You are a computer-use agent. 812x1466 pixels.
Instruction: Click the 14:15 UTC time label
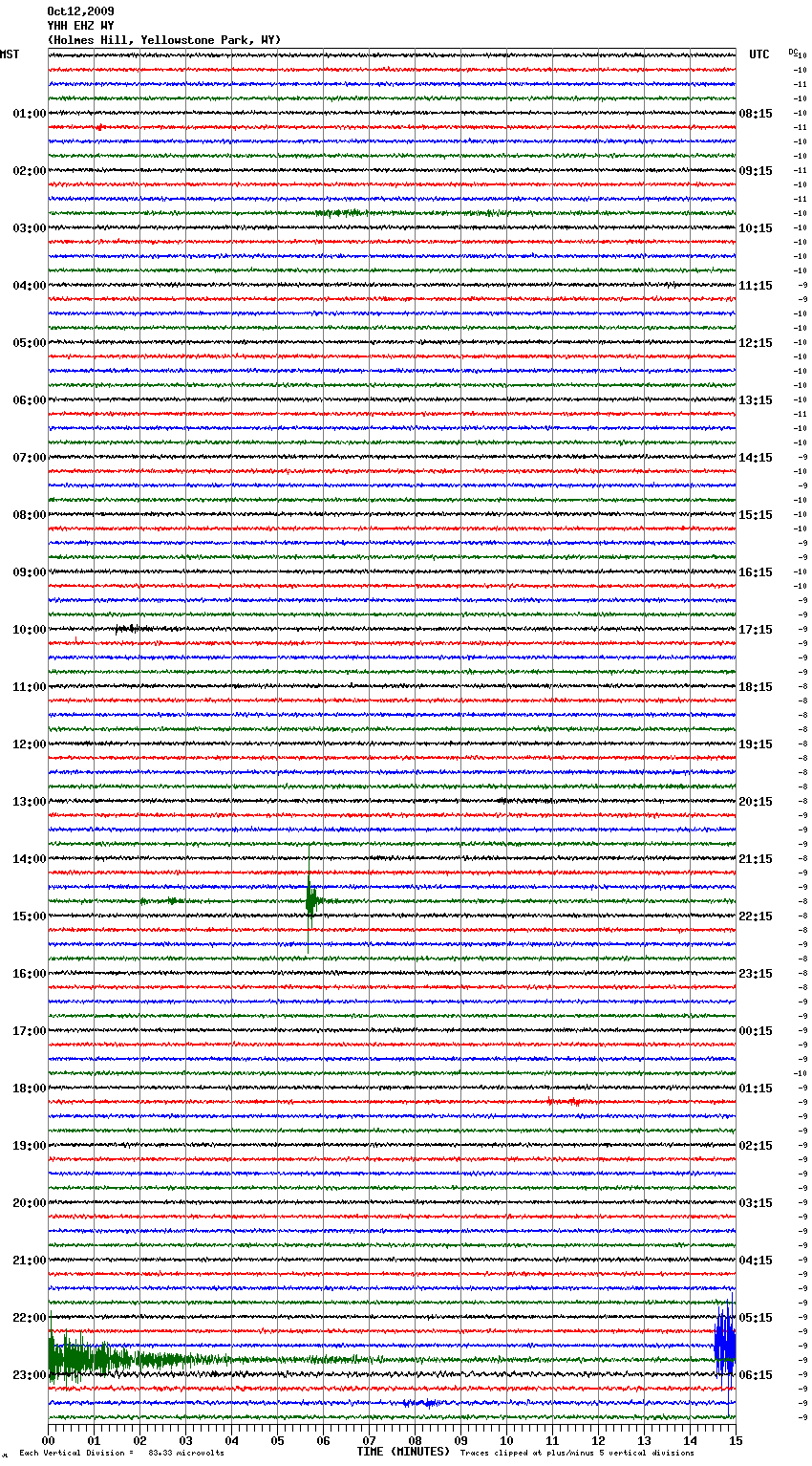click(756, 458)
